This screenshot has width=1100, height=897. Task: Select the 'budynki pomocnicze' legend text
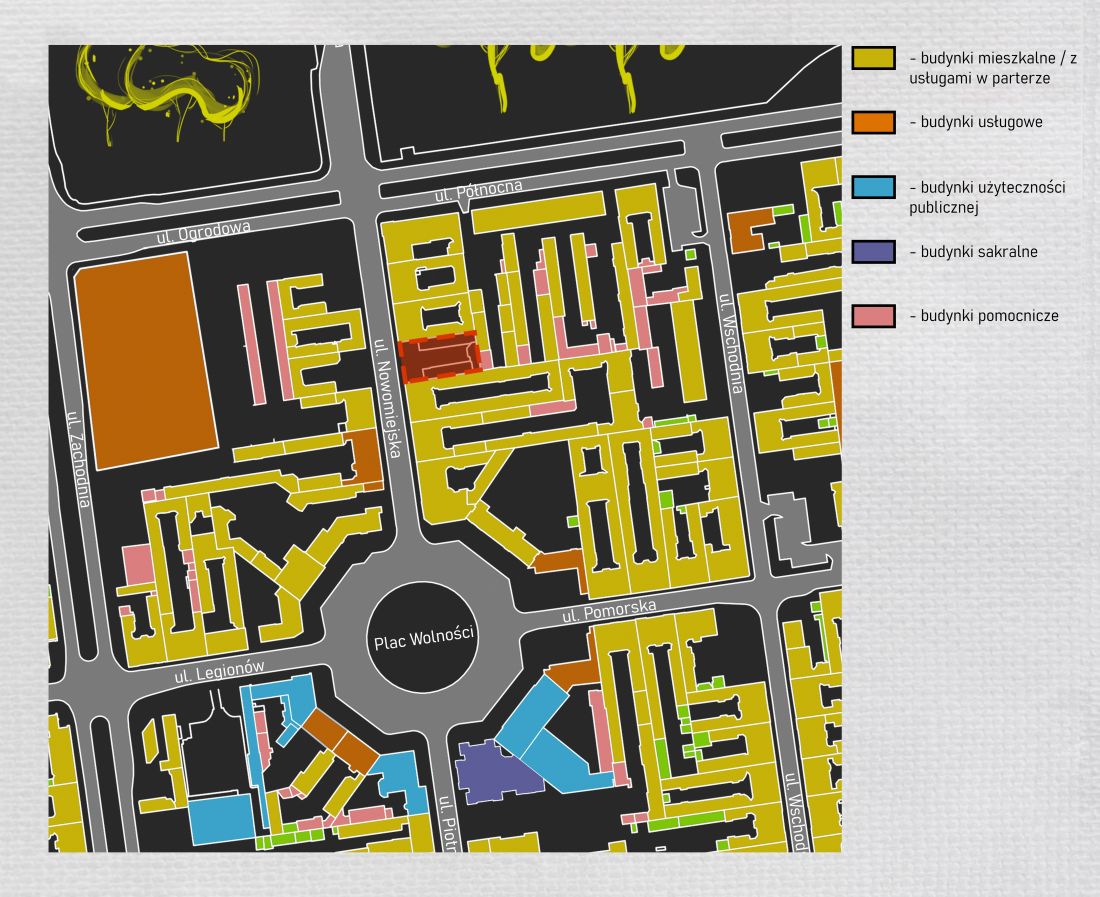(x=984, y=316)
